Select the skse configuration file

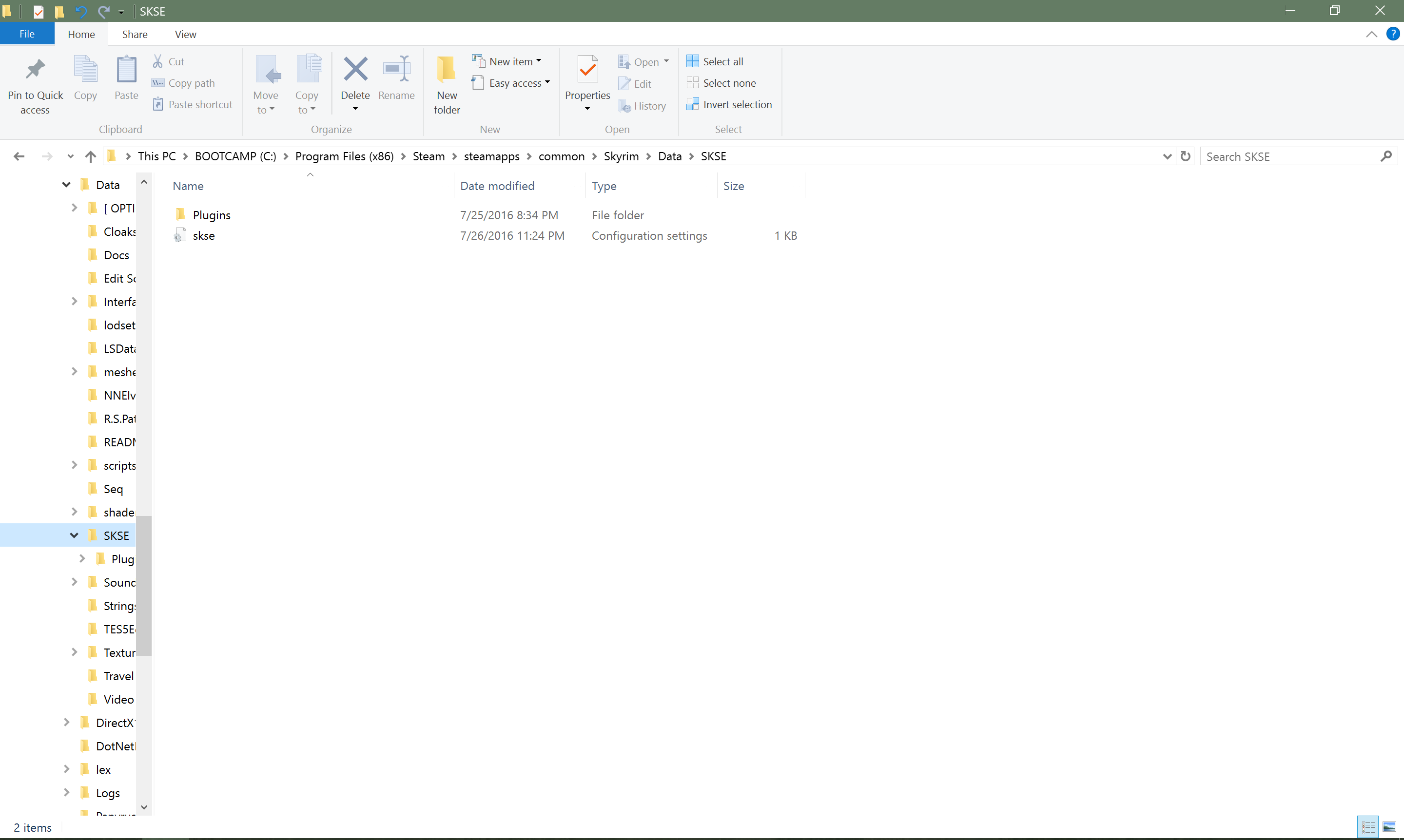click(x=203, y=235)
